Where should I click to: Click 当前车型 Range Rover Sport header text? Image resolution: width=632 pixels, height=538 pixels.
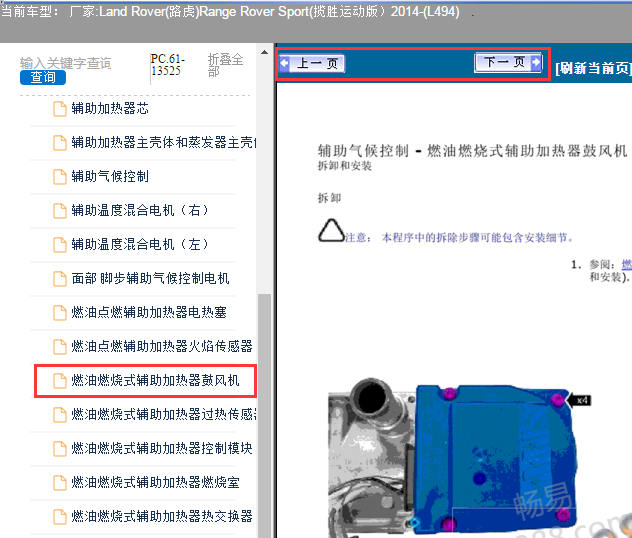pos(230,11)
